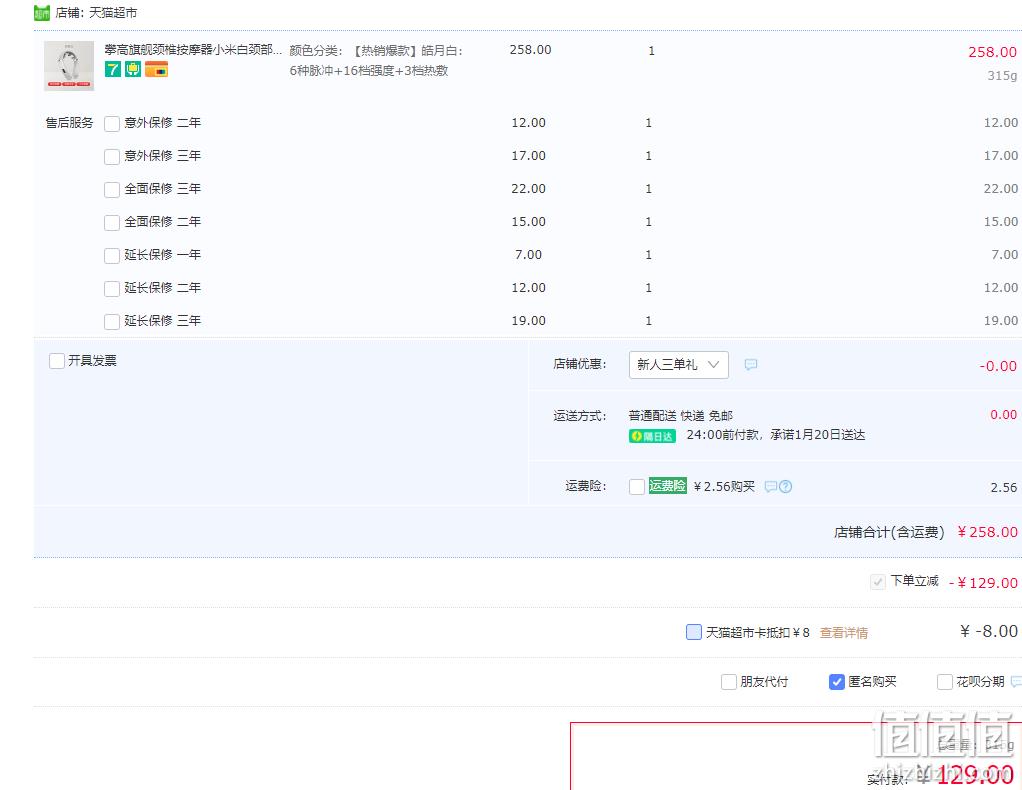Click the green 7-day return badge icon
This screenshot has height=790, width=1022.
(113, 69)
